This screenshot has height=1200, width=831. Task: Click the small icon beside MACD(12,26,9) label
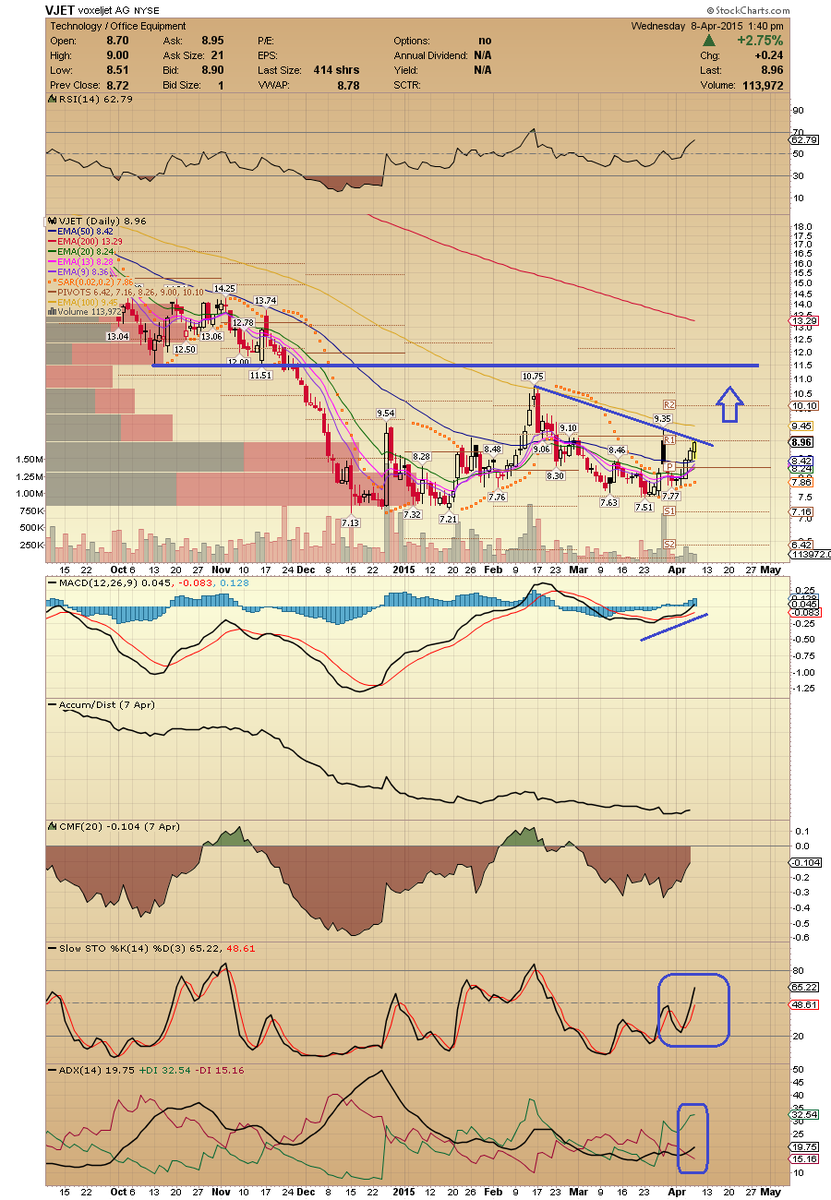tap(50, 583)
